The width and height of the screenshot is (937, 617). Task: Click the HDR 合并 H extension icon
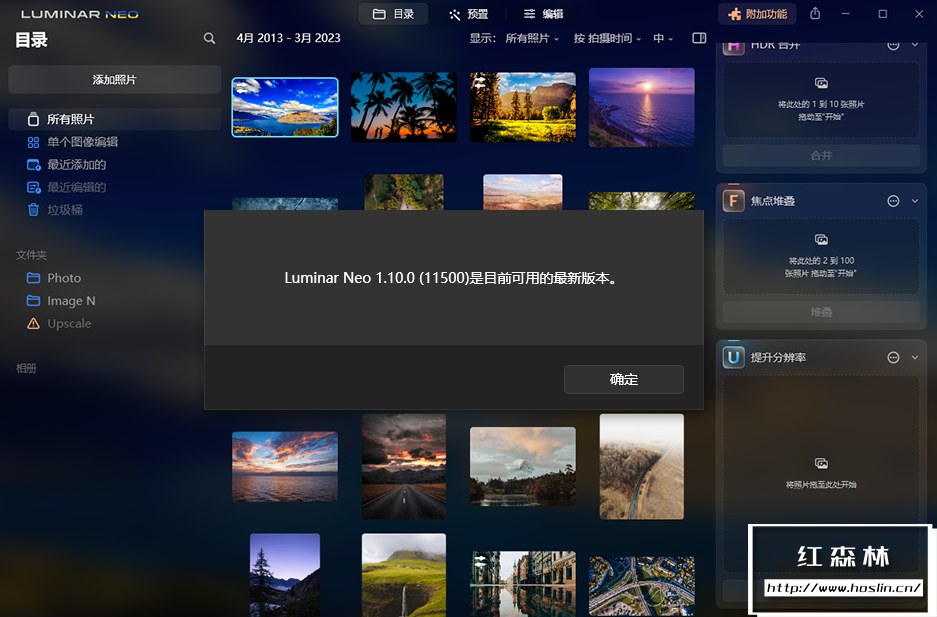click(x=733, y=48)
